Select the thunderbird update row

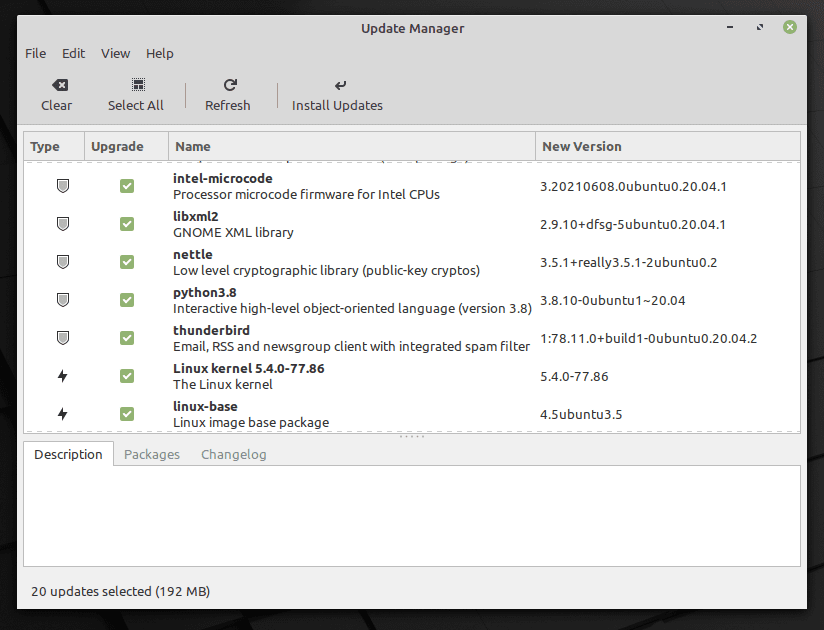(350, 338)
